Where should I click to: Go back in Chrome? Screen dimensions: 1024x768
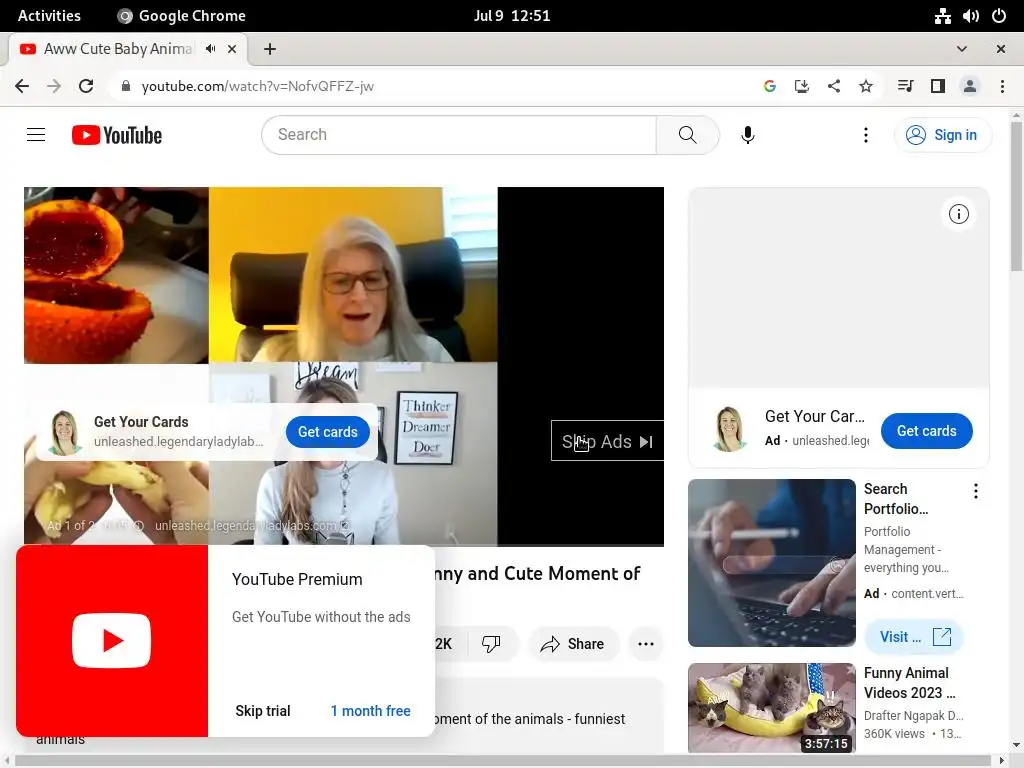[22, 86]
